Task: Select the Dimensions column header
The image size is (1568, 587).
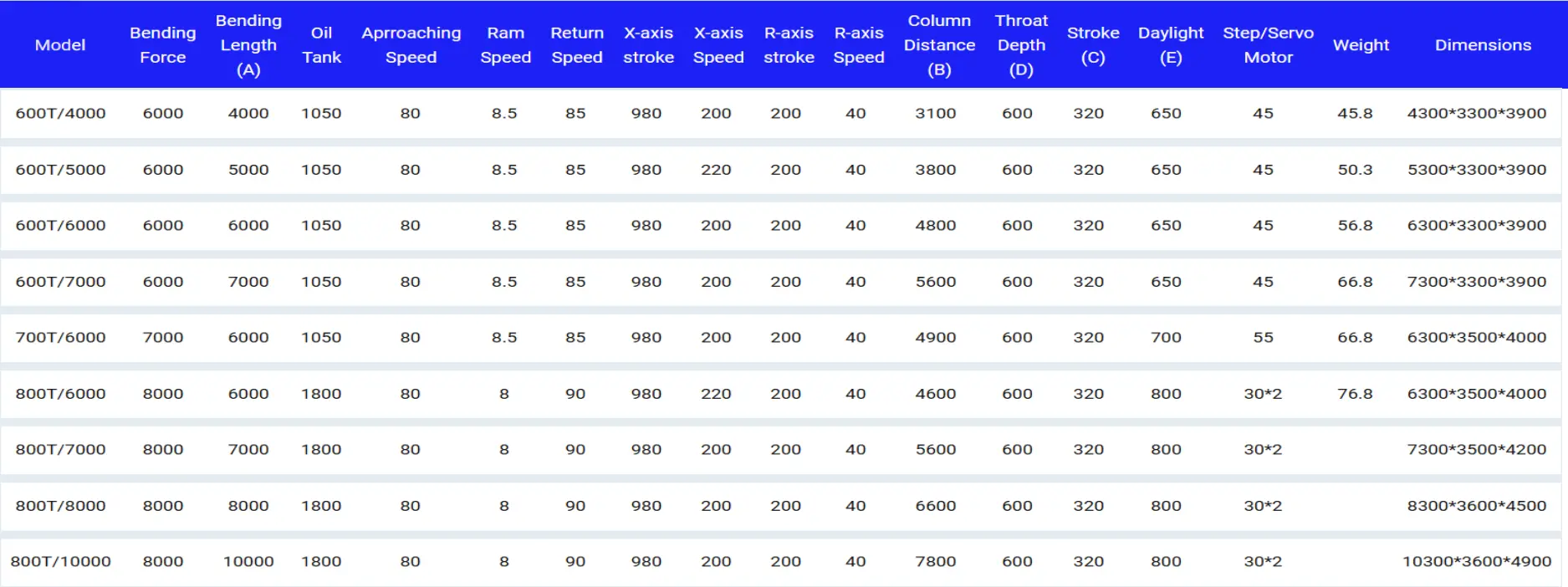Action: [x=1484, y=45]
